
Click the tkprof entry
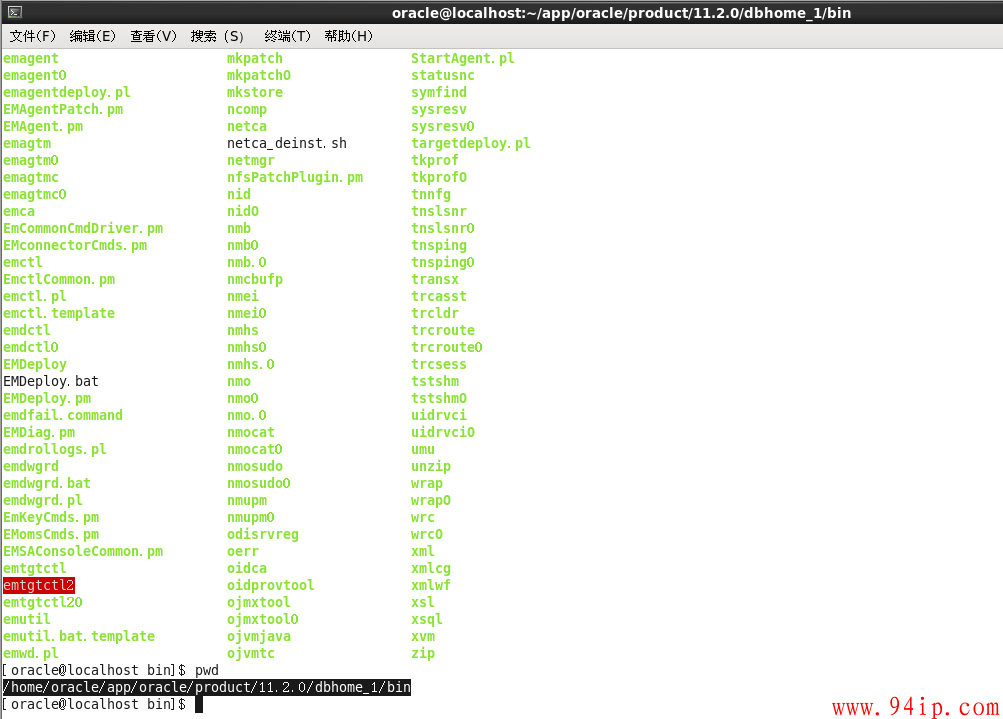point(434,161)
